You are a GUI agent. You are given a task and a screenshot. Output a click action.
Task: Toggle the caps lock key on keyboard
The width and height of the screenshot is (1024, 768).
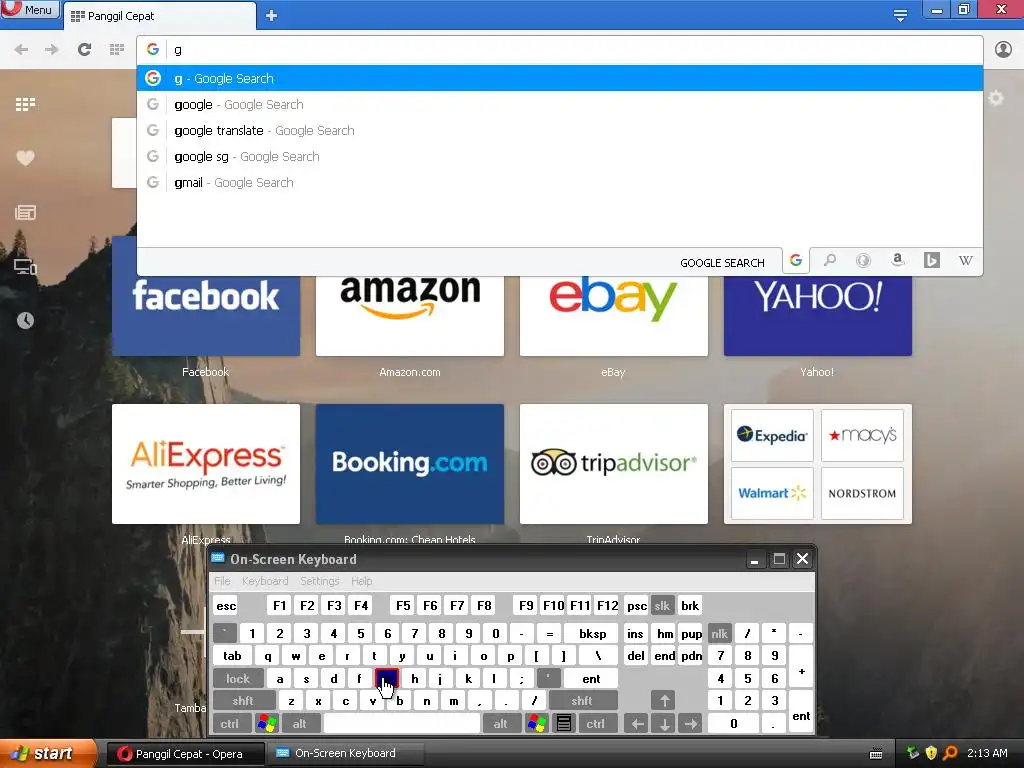[238, 679]
